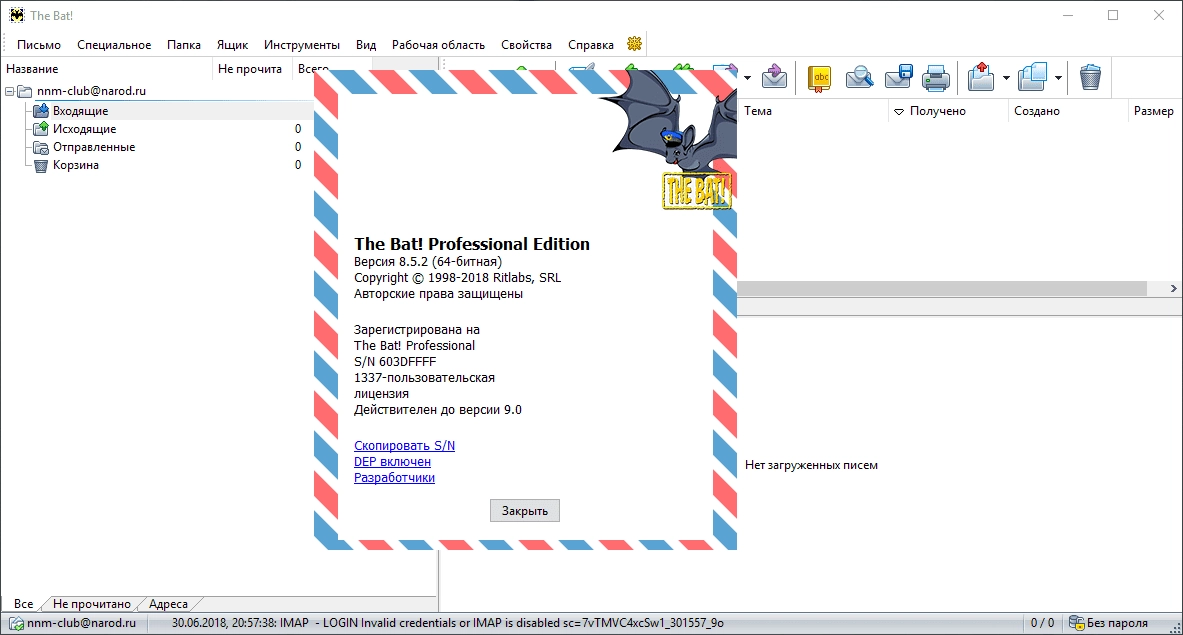Sort messages by Создано column
The image size is (1183, 635).
1068,111
